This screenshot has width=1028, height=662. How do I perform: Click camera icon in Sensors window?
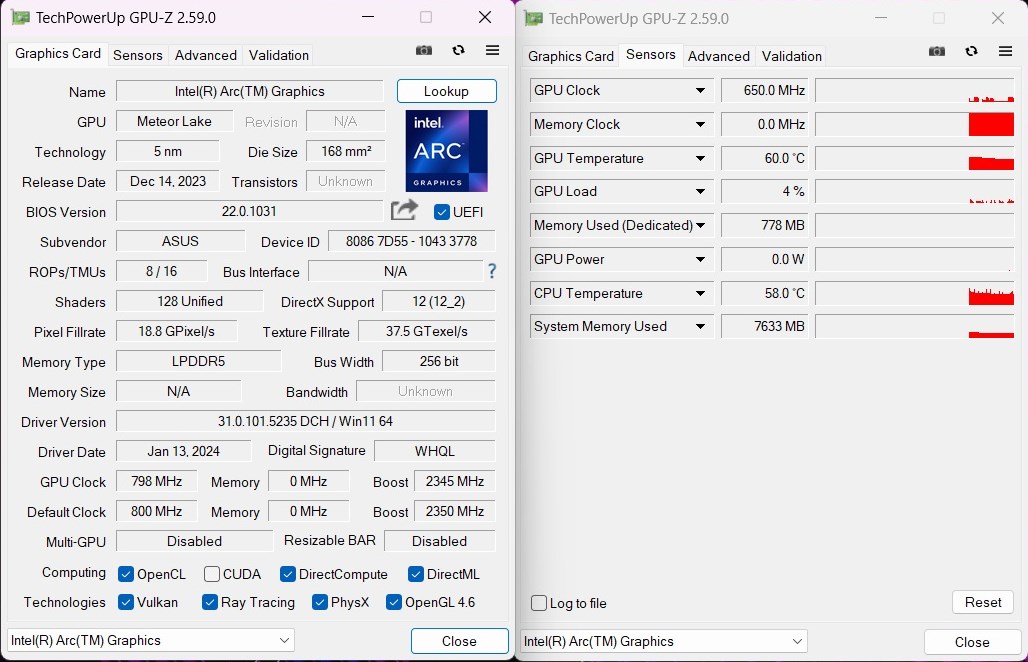(937, 52)
